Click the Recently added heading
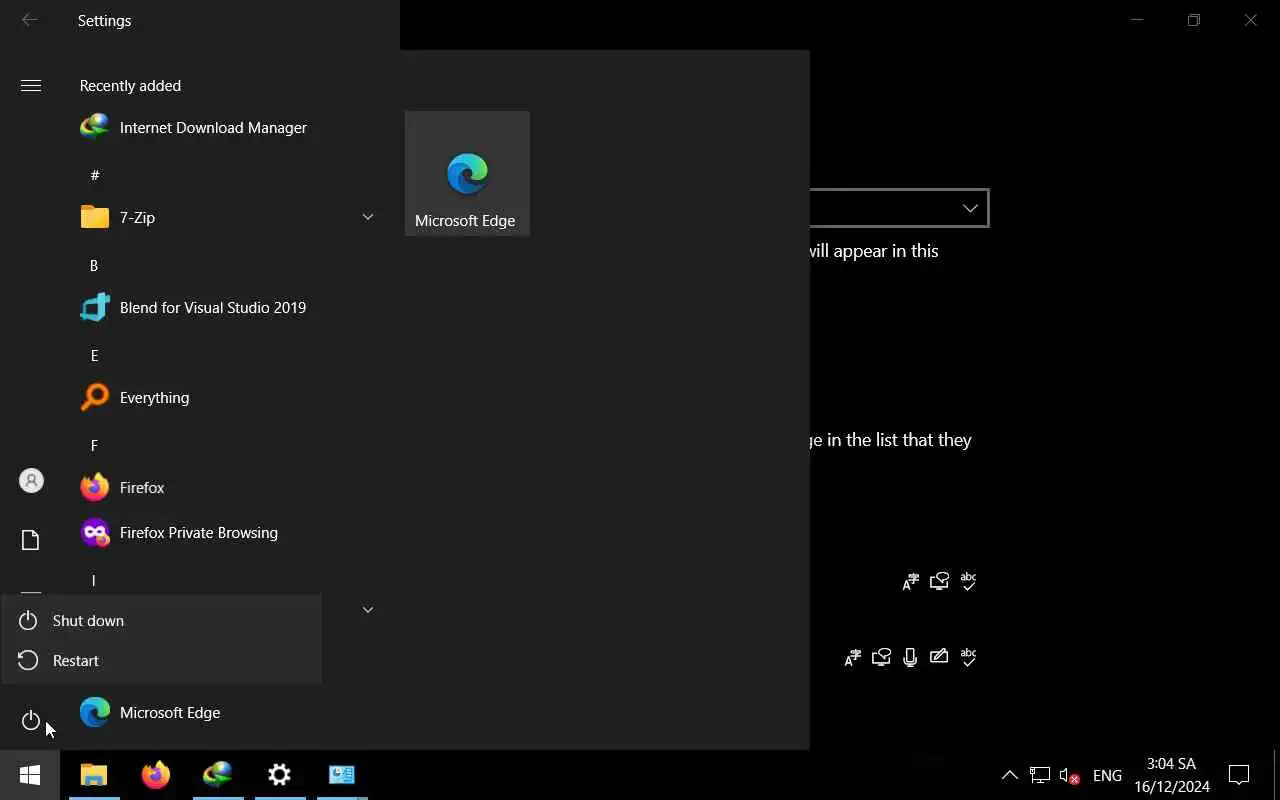1280x800 pixels. pos(130,86)
